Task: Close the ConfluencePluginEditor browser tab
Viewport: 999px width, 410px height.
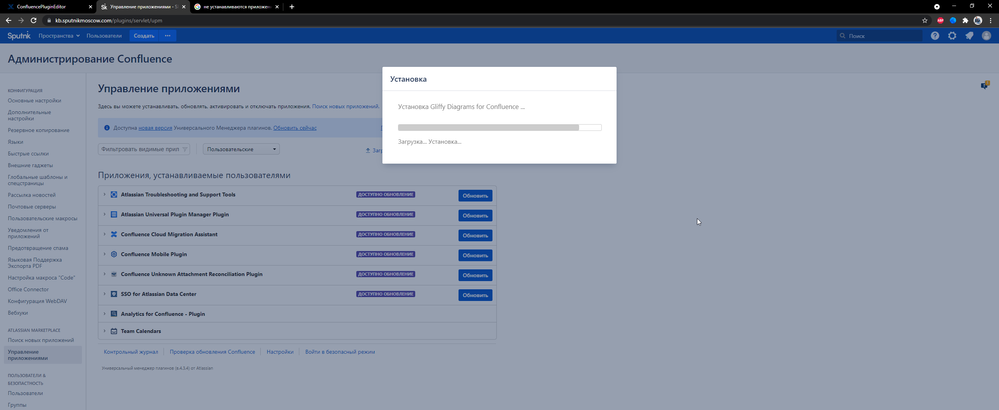Action: (89, 6)
